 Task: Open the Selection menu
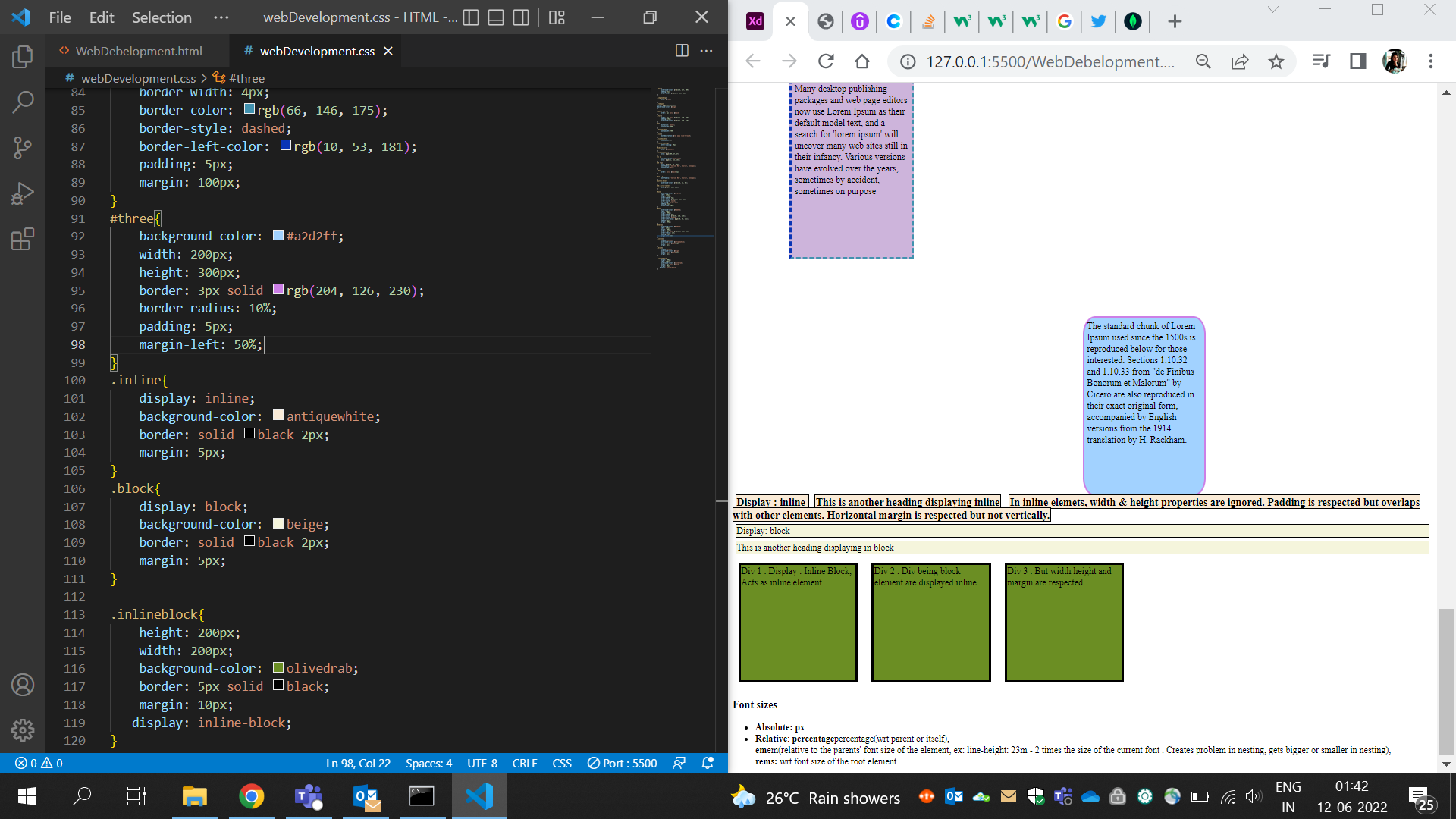(x=162, y=17)
